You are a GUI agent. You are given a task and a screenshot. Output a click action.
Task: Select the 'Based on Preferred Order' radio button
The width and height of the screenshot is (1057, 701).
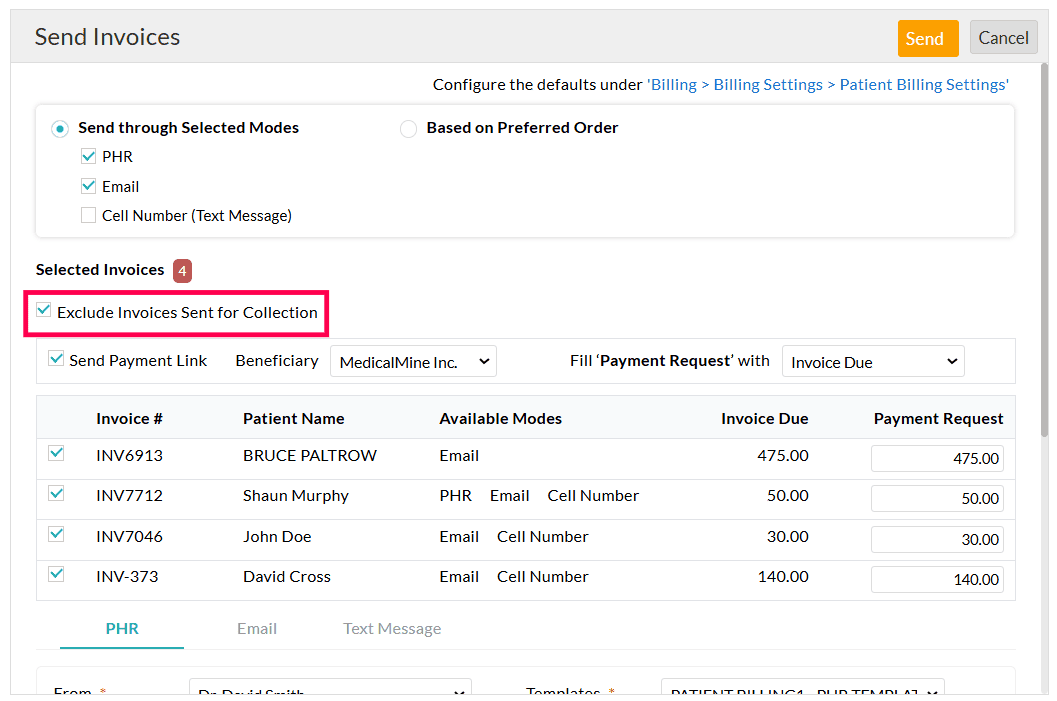click(408, 128)
